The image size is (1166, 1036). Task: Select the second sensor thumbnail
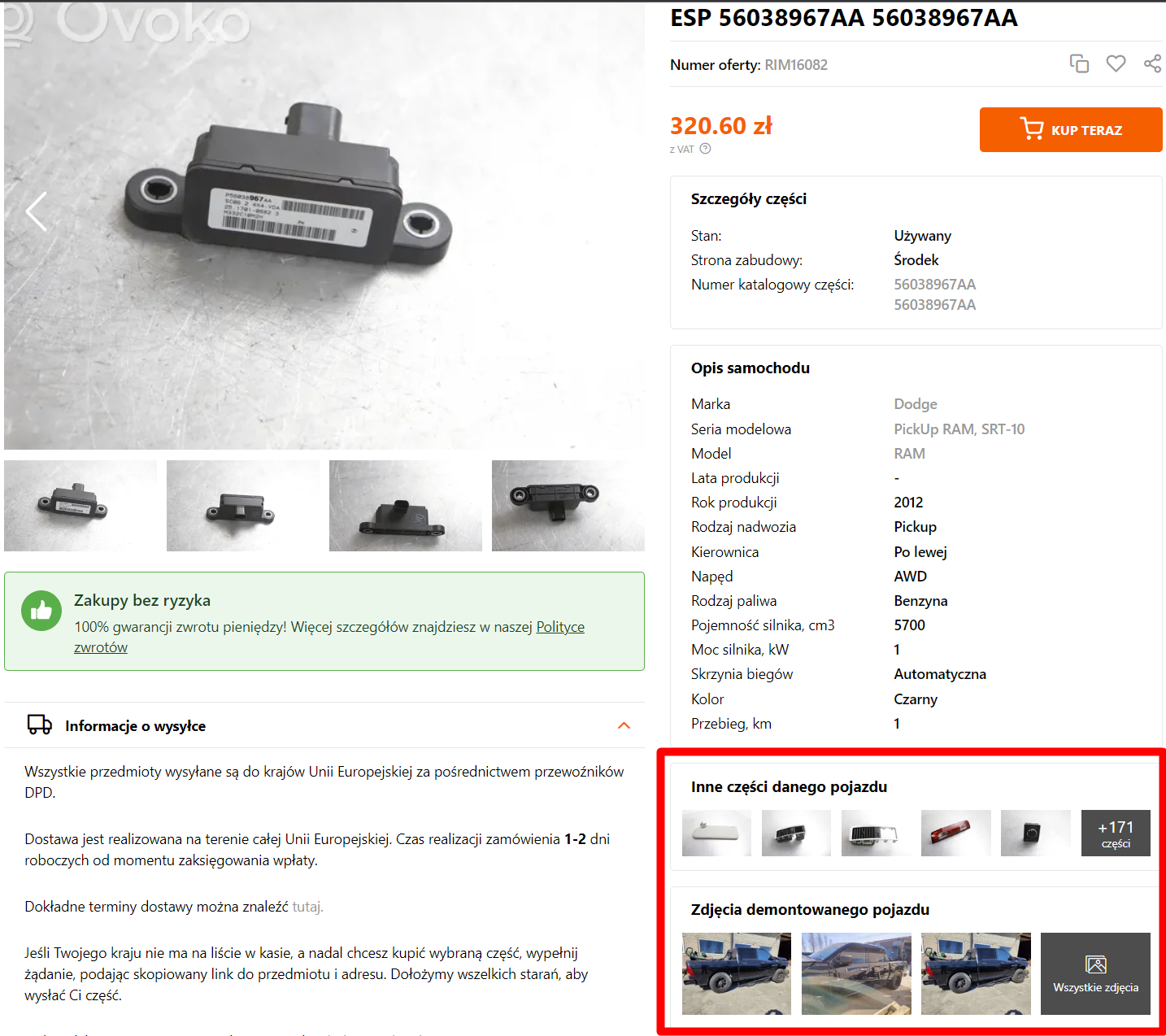click(243, 506)
